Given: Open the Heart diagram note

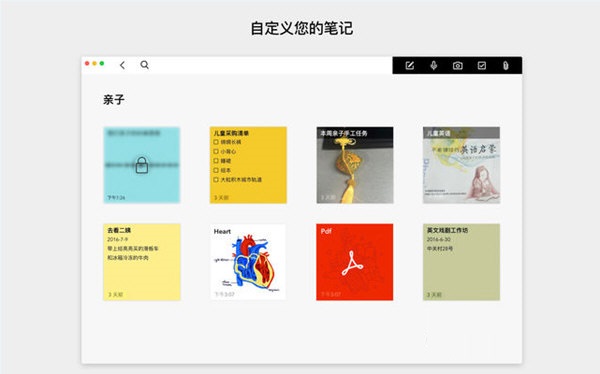Looking at the screenshot, I should click(248, 262).
